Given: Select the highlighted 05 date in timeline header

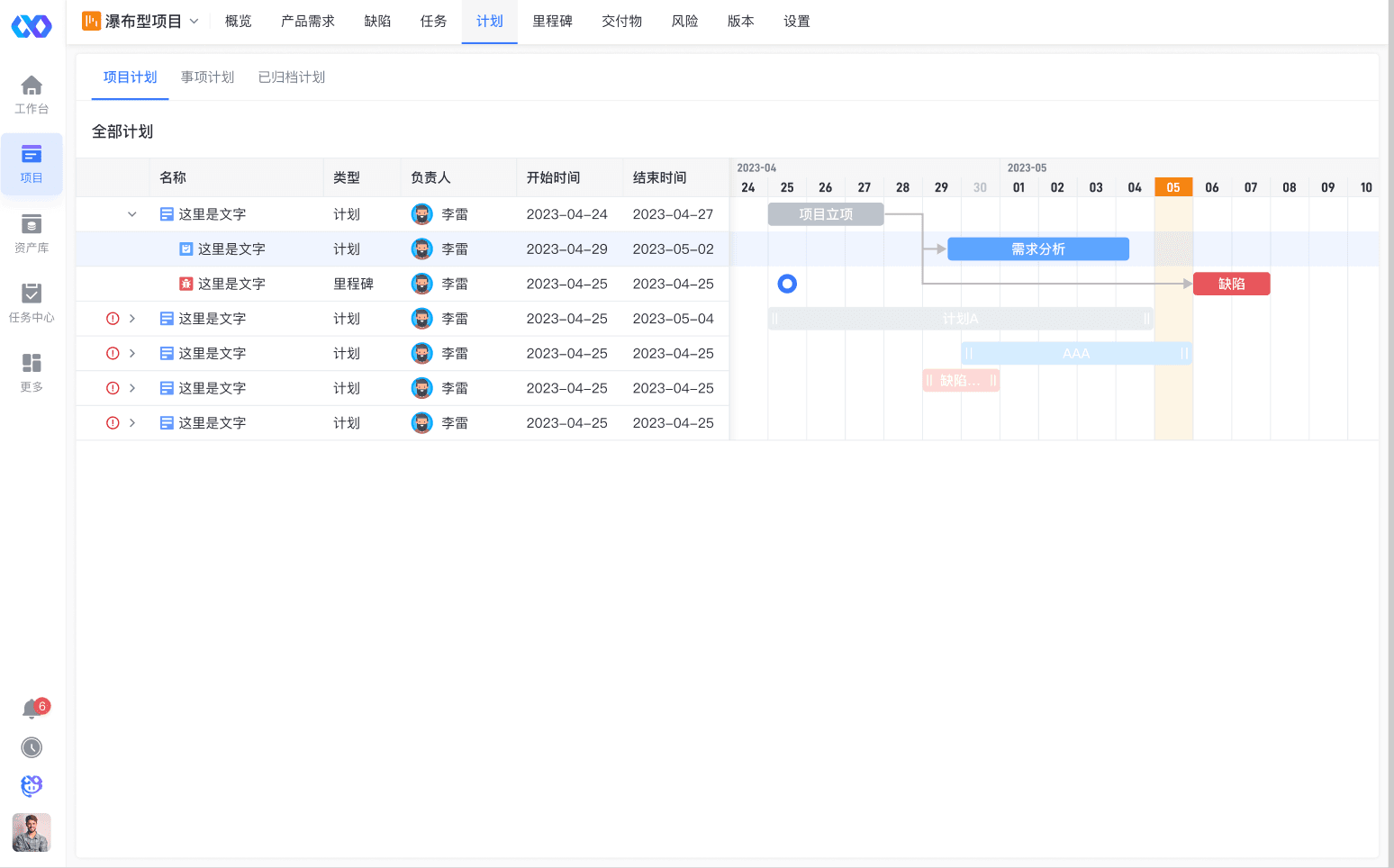Looking at the screenshot, I should pyautogui.click(x=1173, y=187).
